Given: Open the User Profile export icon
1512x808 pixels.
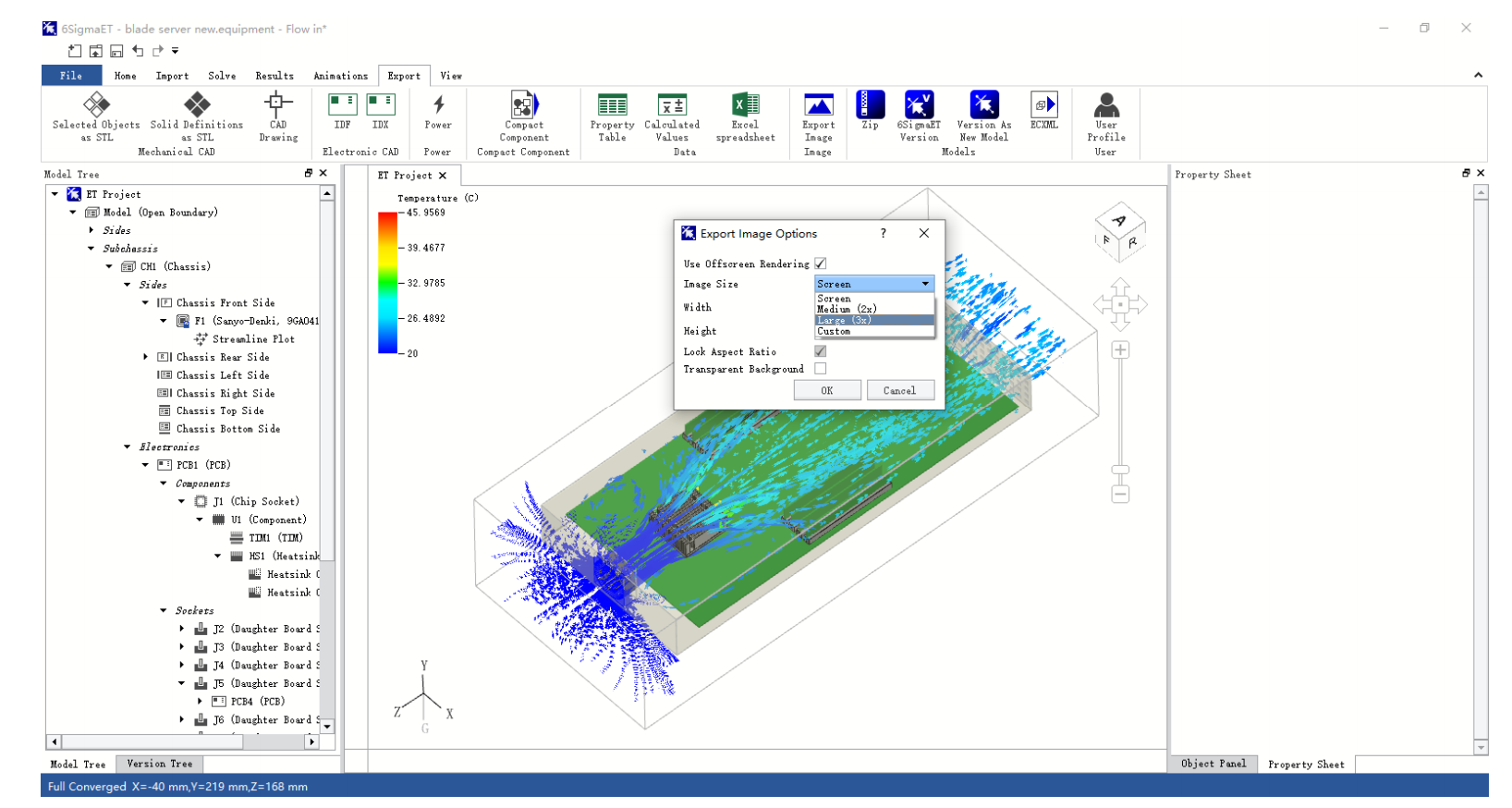Looking at the screenshot, I should pos(1105,105).
